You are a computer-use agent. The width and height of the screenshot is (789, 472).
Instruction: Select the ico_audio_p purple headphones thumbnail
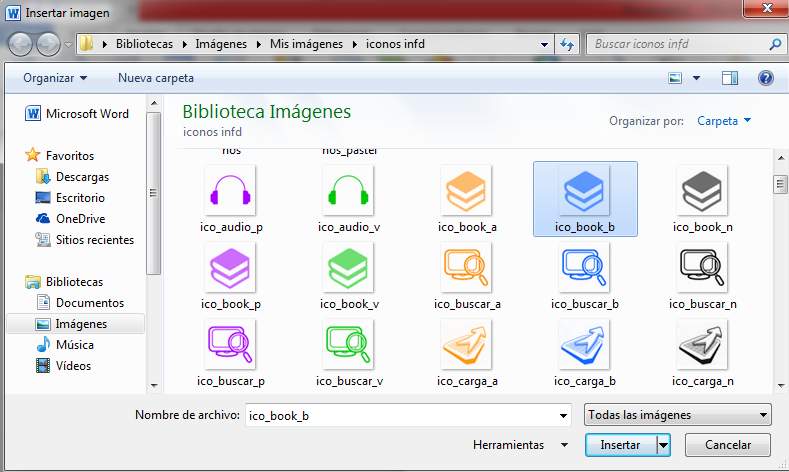pyautogui.click(x=231, y=191)
